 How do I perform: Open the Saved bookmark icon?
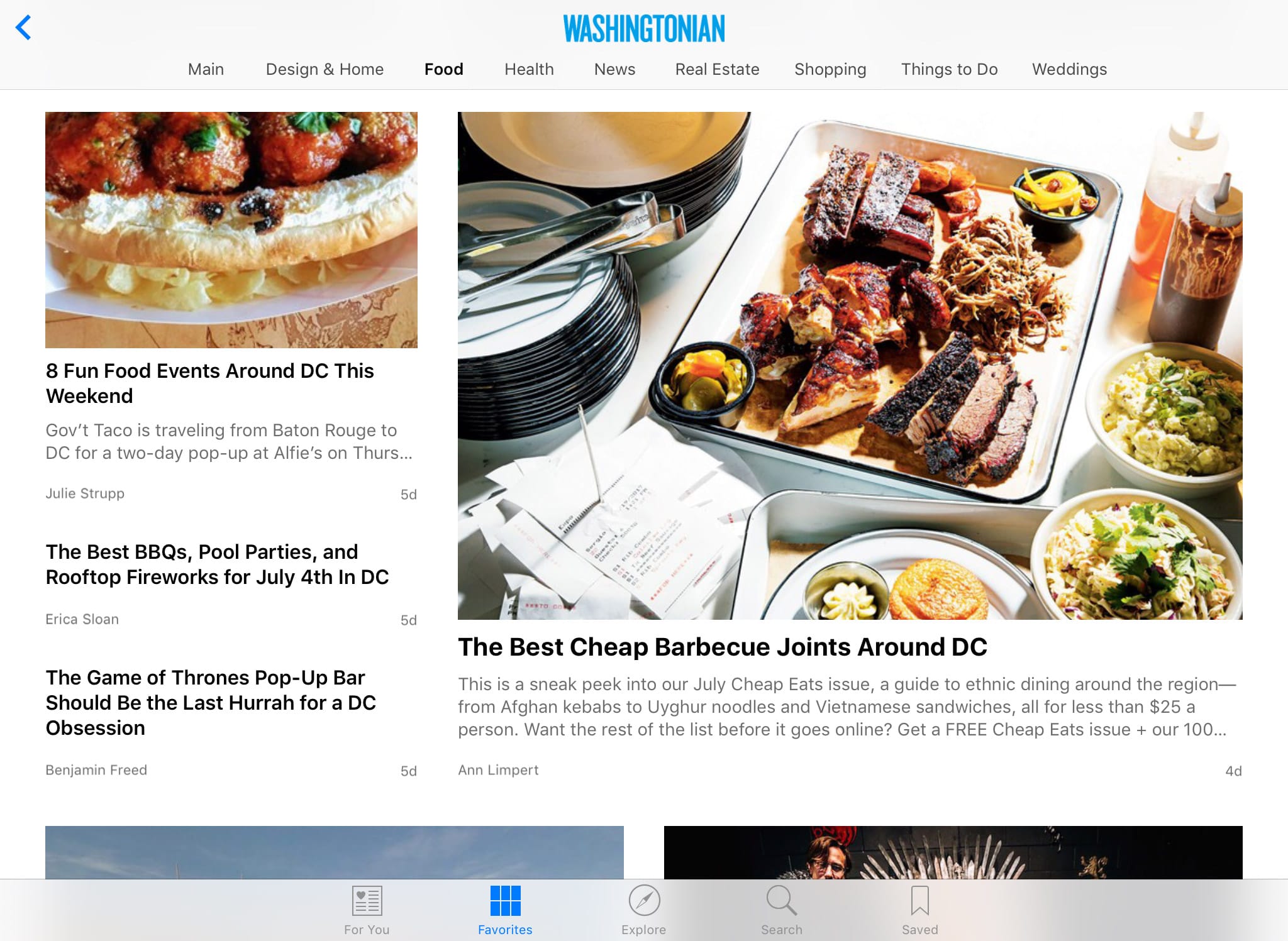[x=920, y=901]
